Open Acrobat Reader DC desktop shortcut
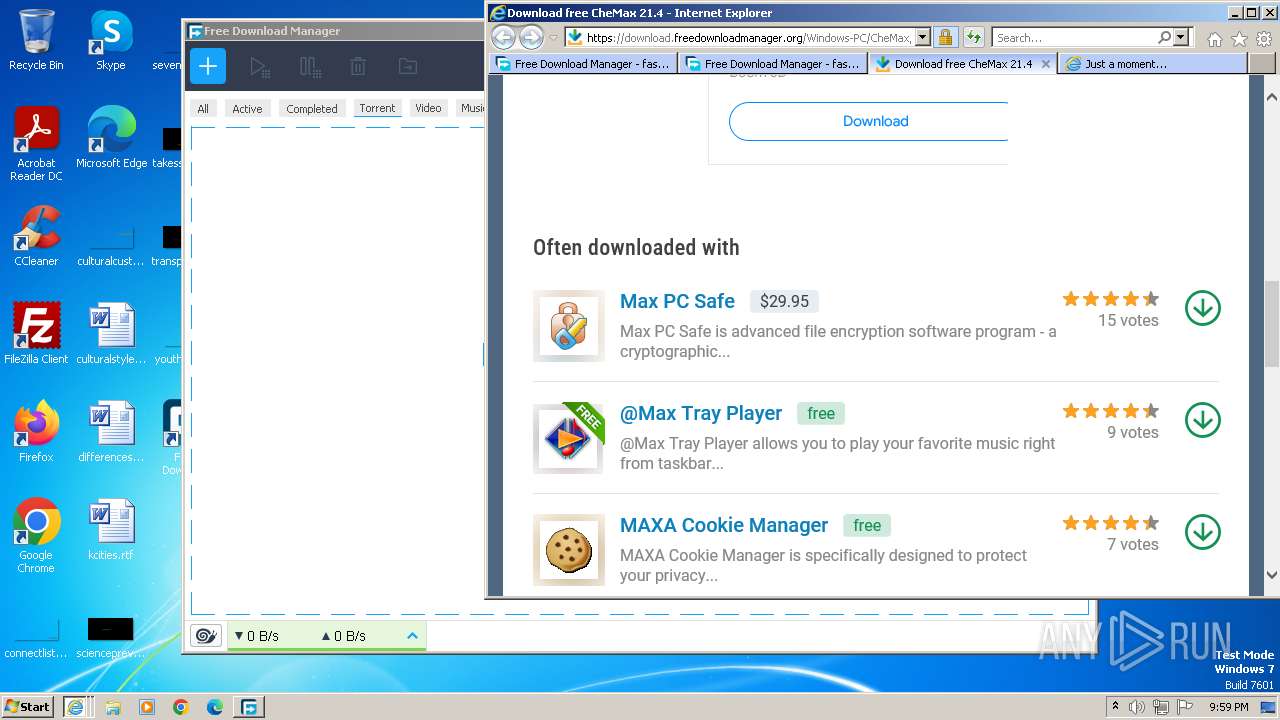Viewport: 1280px width, 720px height. click(36, 144)
